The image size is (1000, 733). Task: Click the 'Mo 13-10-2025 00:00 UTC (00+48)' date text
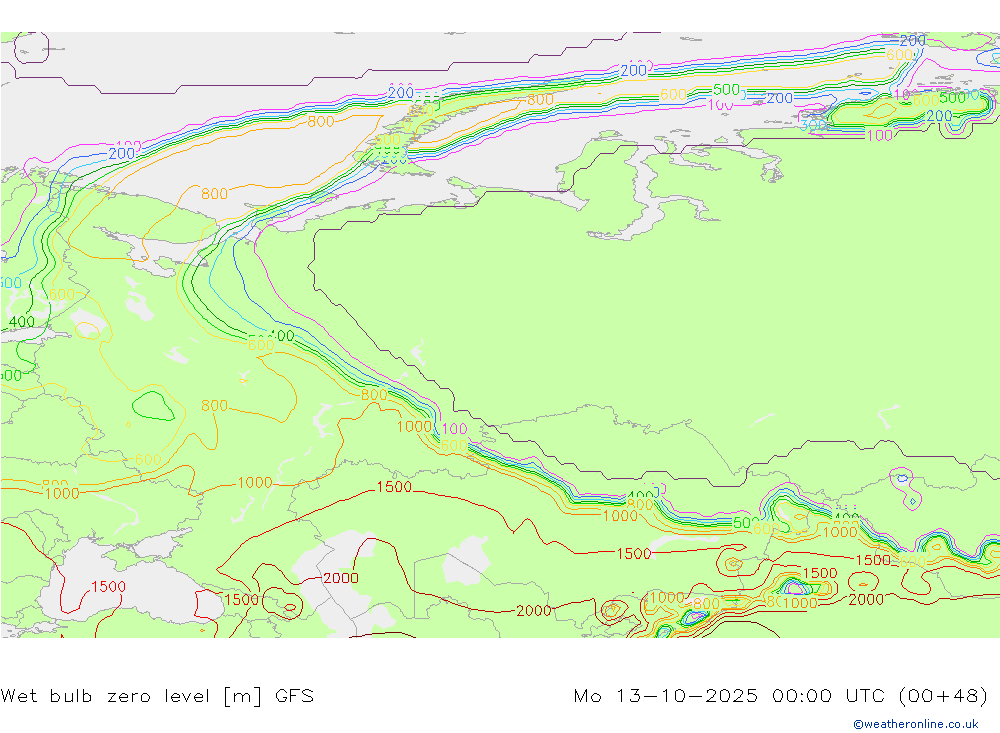click(x=781, y=695)
